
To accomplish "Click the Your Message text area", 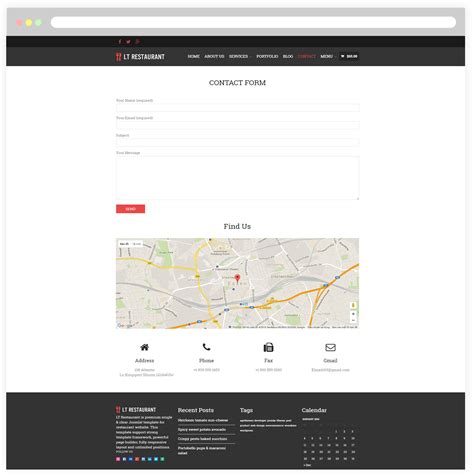I will 238,178.
